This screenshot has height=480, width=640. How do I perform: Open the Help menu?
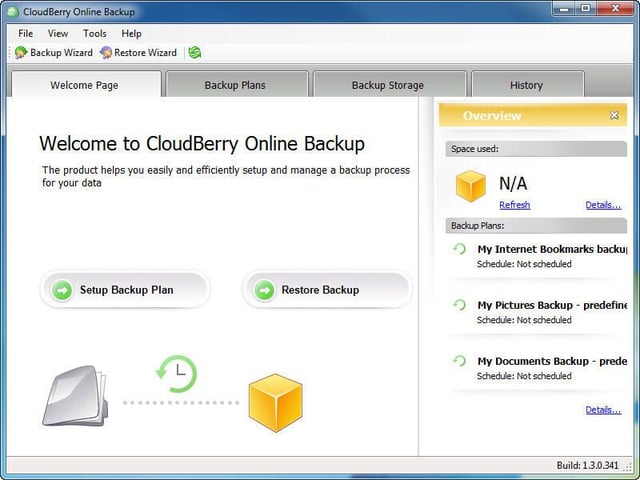[x=131, y=33]
